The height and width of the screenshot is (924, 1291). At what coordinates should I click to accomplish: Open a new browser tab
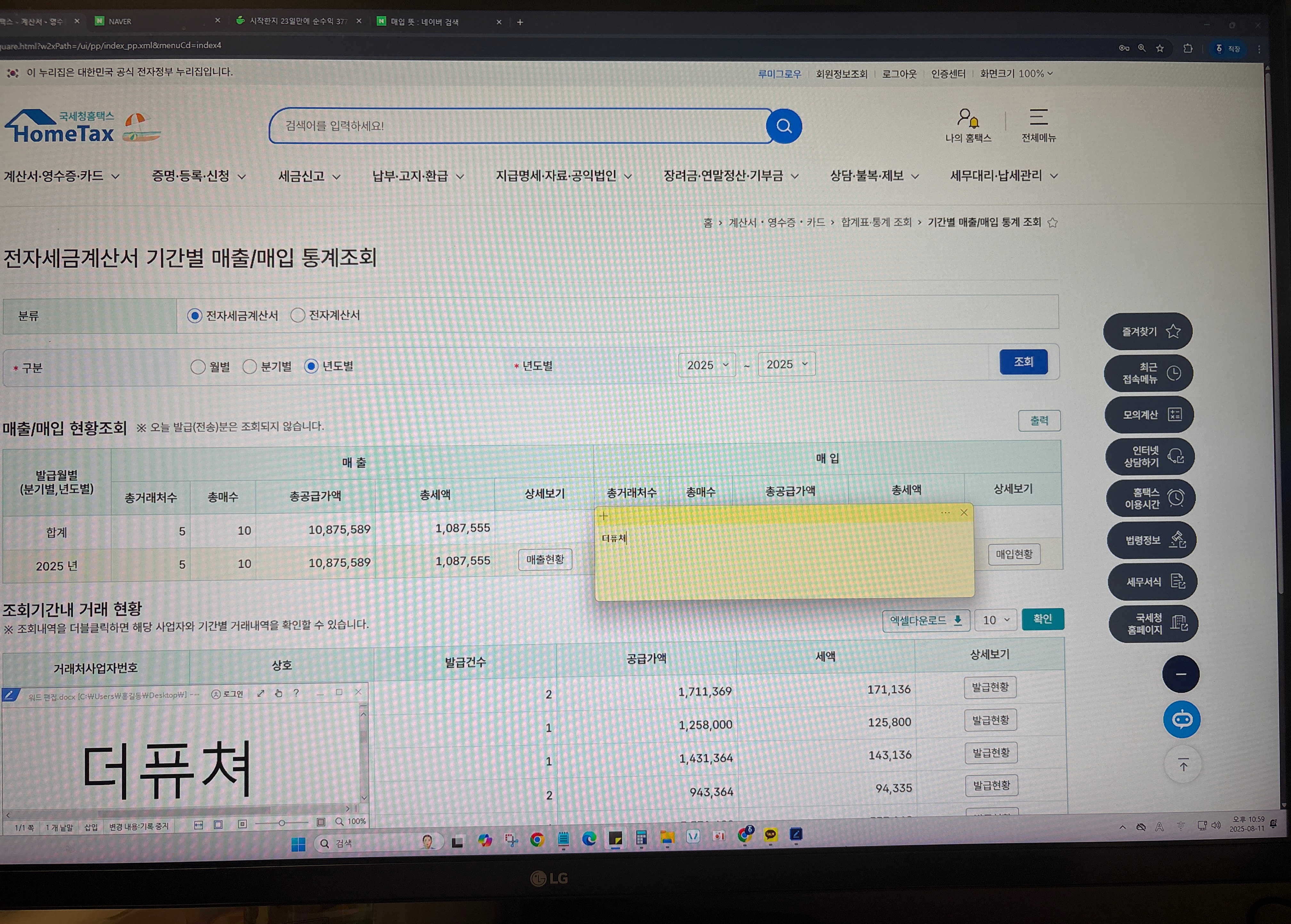pos(519,22)
